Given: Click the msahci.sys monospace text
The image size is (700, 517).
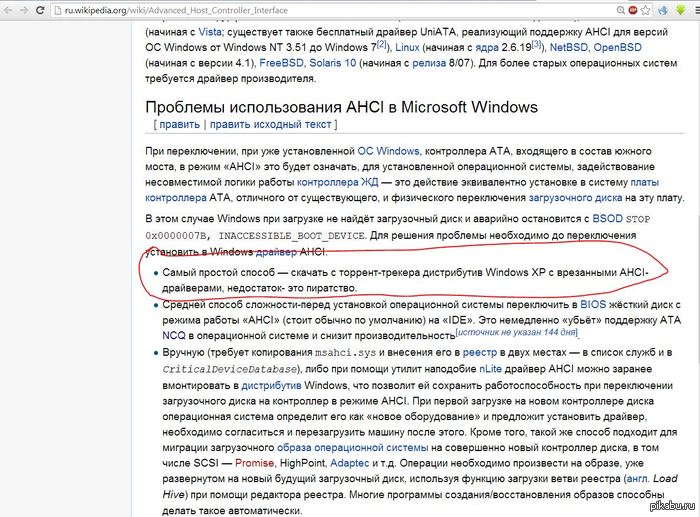Looking at the screenshot, I should [346, 353].
